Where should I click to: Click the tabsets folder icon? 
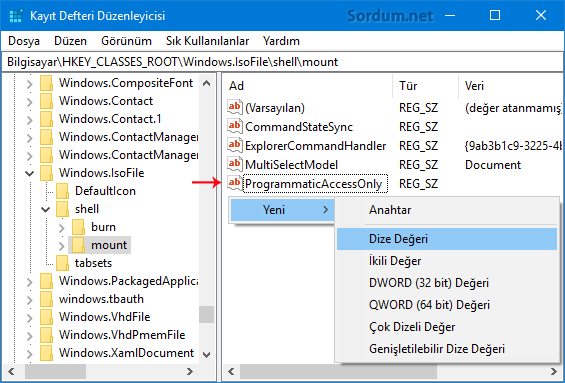(x=62, y=263)
